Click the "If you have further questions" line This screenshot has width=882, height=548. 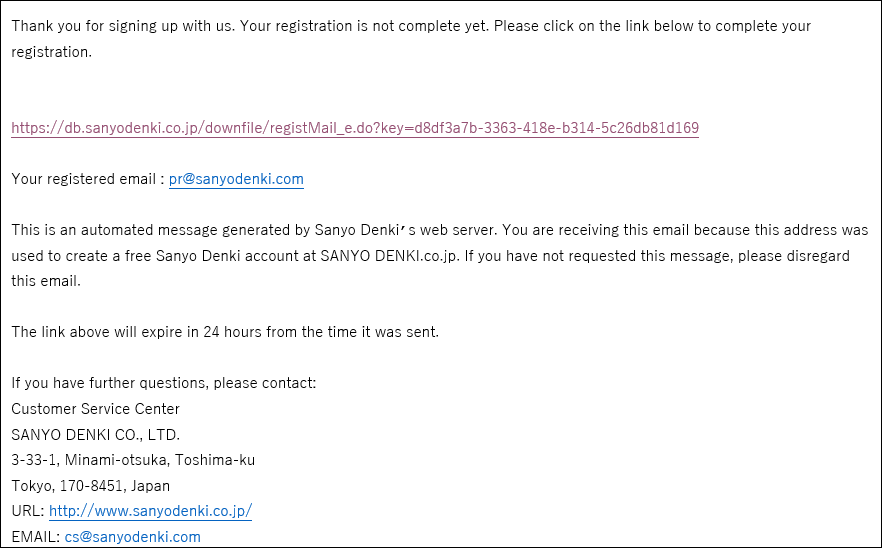click(164, 383)
